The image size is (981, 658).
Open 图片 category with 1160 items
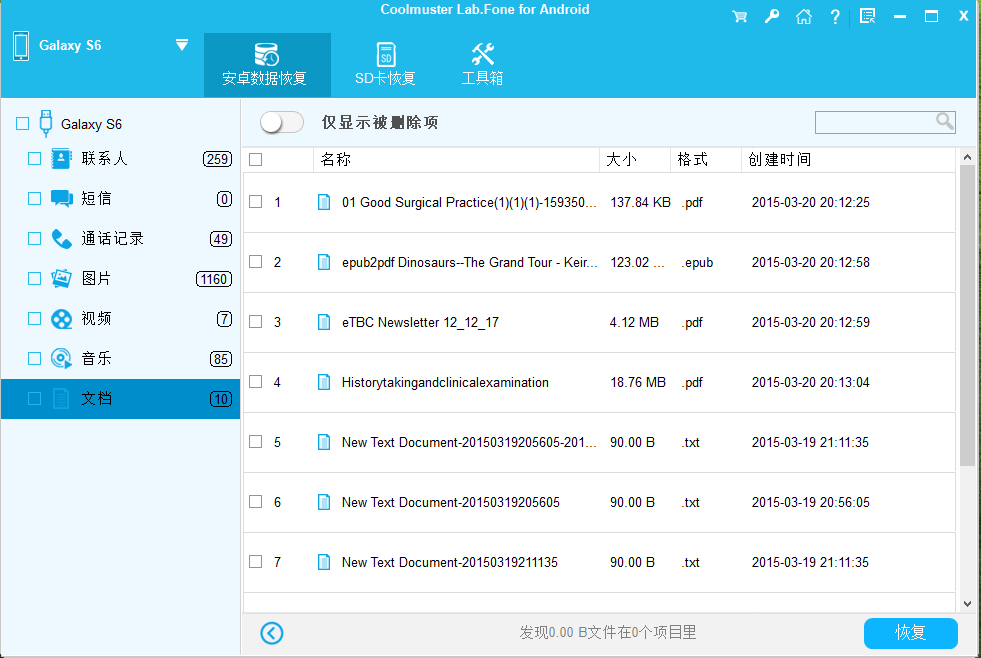tap(120, 278)
